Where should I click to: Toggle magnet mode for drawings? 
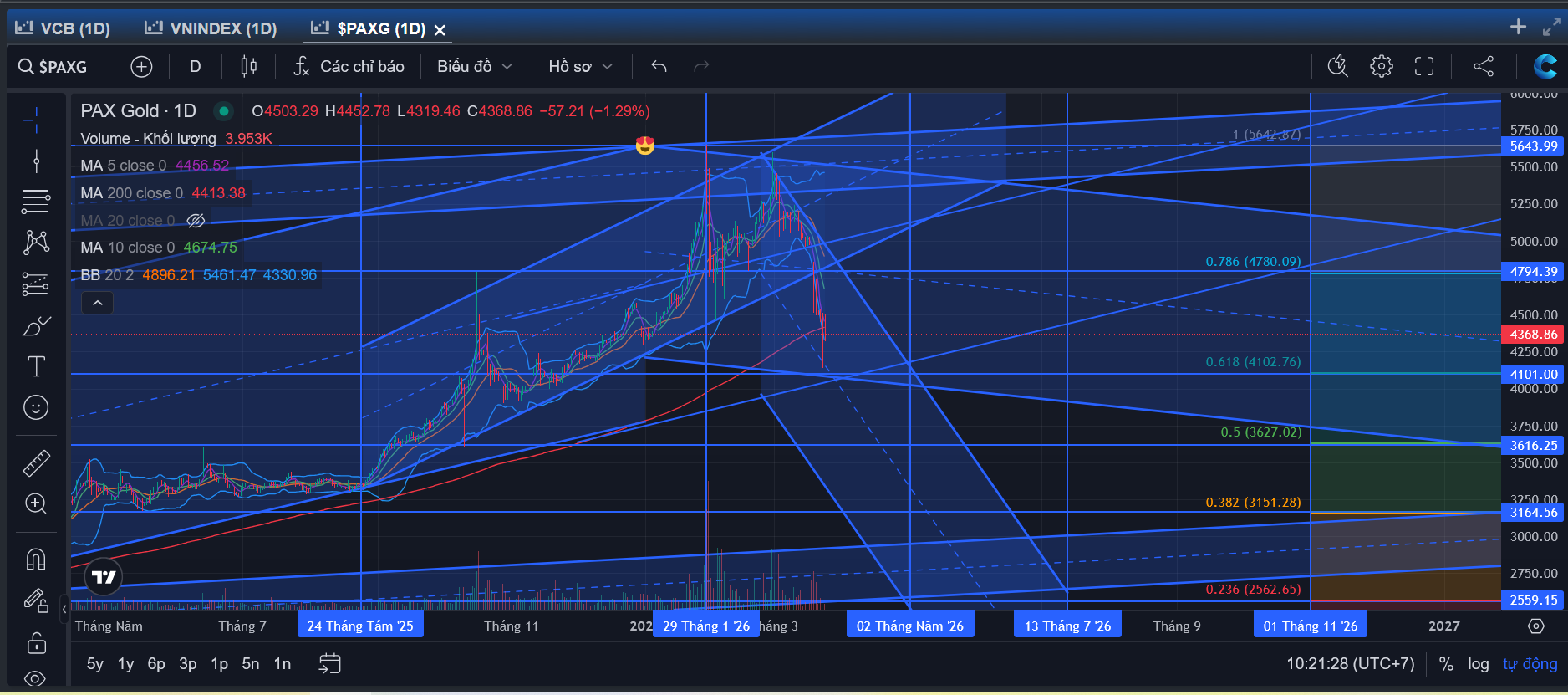click(x=36, y=559)
